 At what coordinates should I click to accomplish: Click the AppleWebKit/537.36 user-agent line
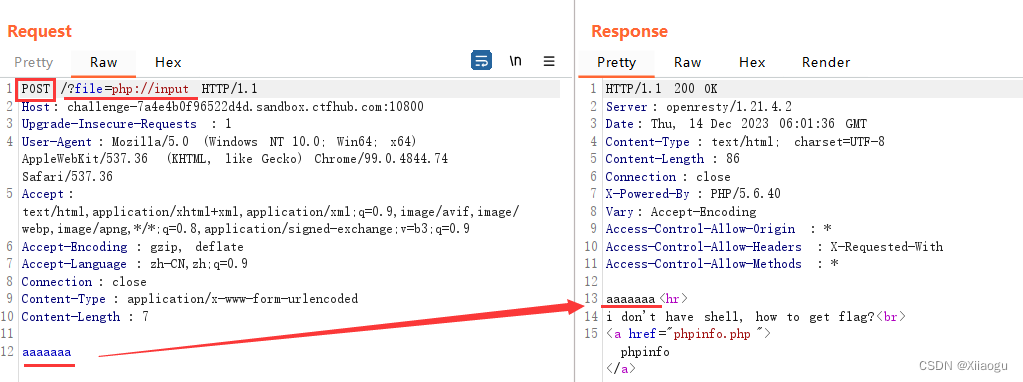(235, 159)
